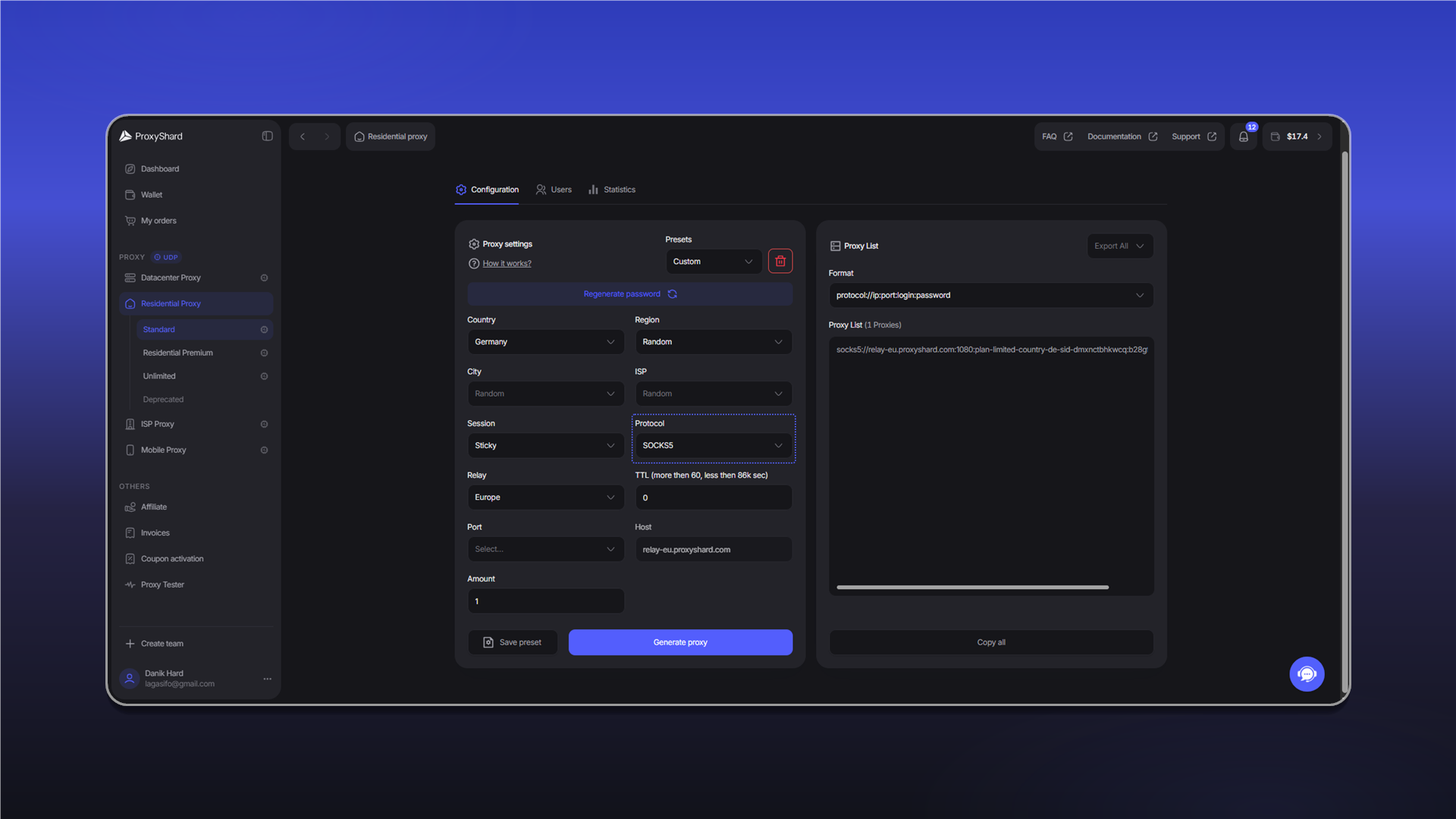Open Datacenter Proxy settings gear
This screenshot has width=1456, height=819.
coord(264,278)
